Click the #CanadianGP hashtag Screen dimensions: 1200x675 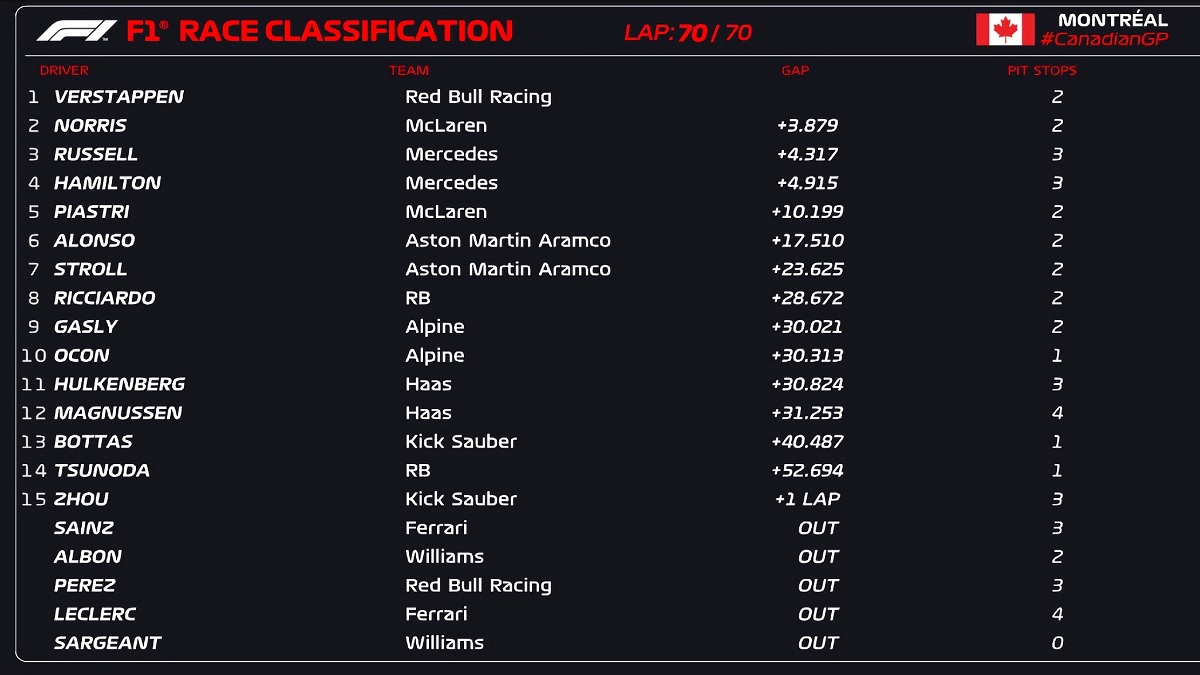click(1104, 38)
